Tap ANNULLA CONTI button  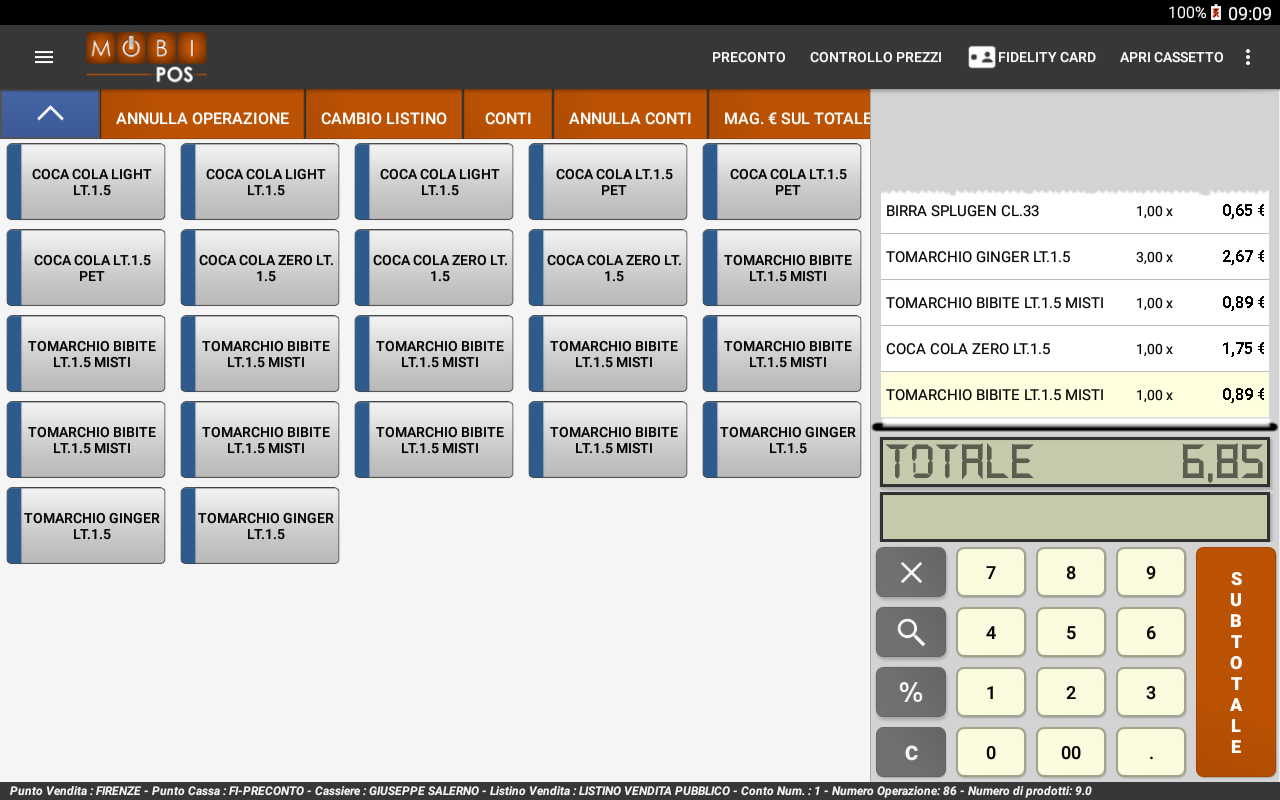pyautogui.click(x=630, y=115)
